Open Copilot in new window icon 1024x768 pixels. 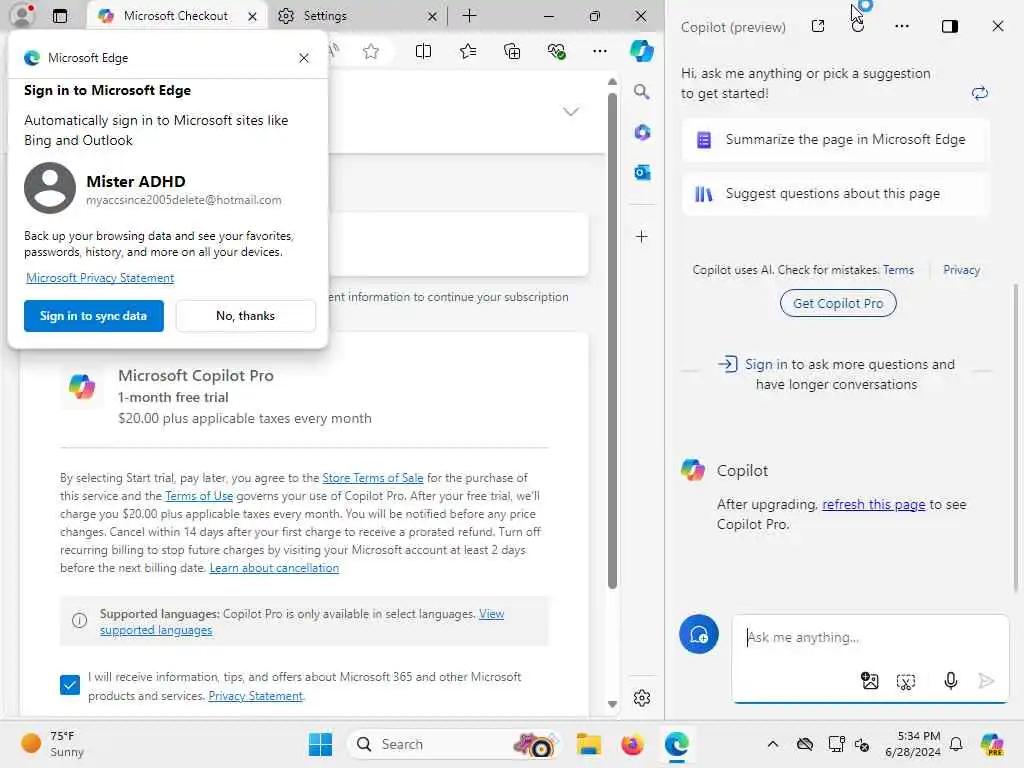[818, 26]
